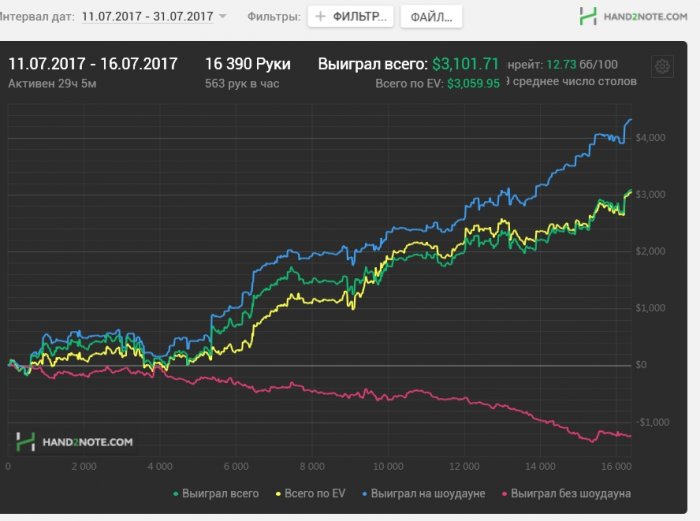Image resolution: width=700 pixels, height=521 pixels.
Task: Click the blue legend dot for Выиграл на шоудауне
Action: coord(365,494)
